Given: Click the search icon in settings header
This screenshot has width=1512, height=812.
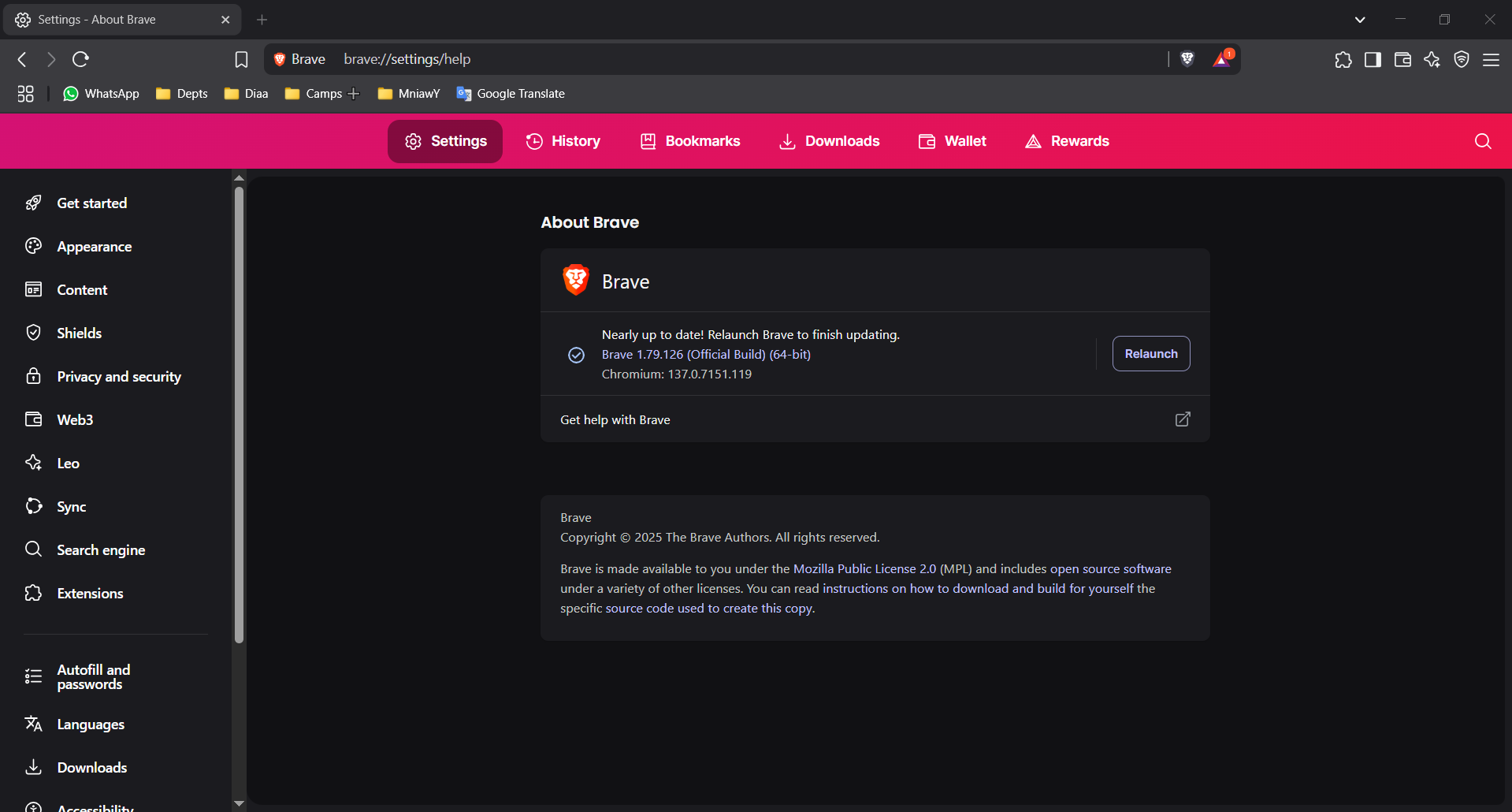Looking at the screenshot, I should [1483, 141].
